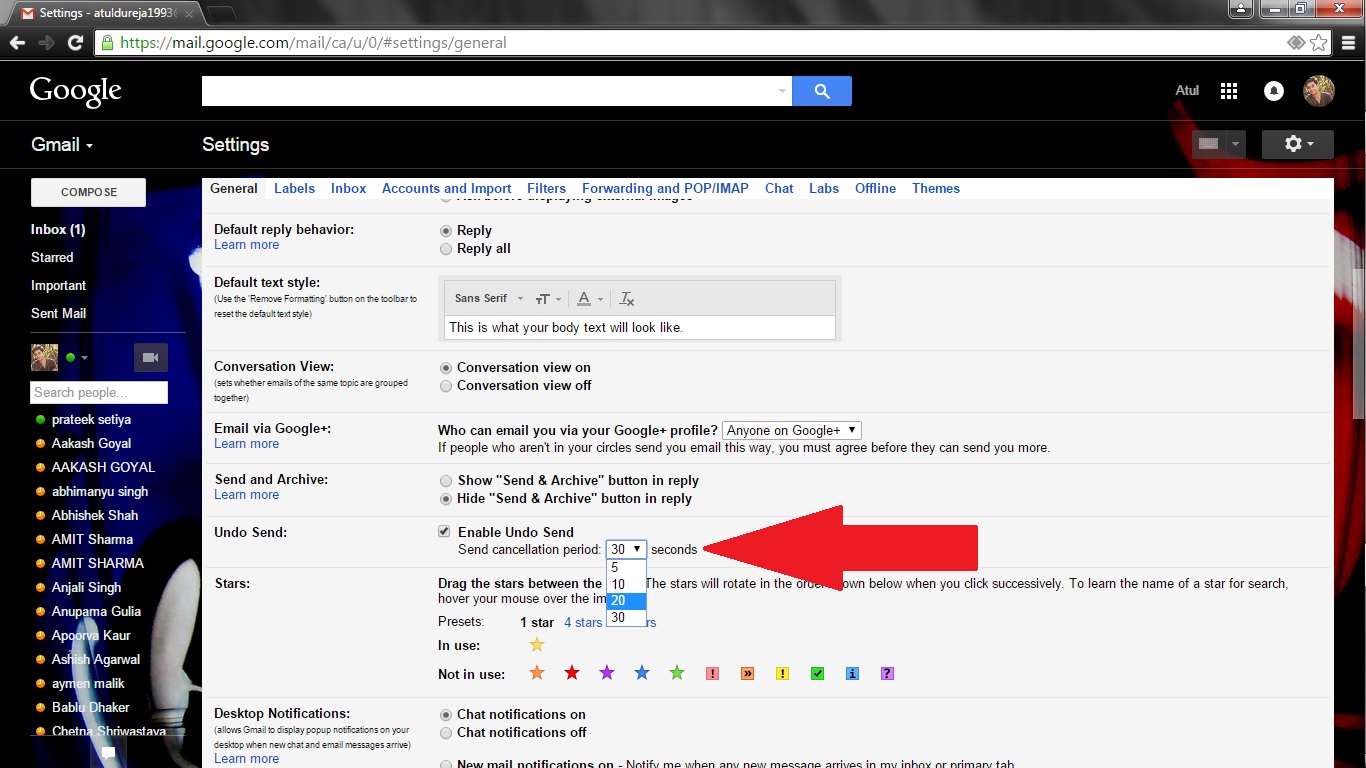Choose Show "Send & Archive" button option
This screenshot has width=1366, height=768.
coord(446,480)
